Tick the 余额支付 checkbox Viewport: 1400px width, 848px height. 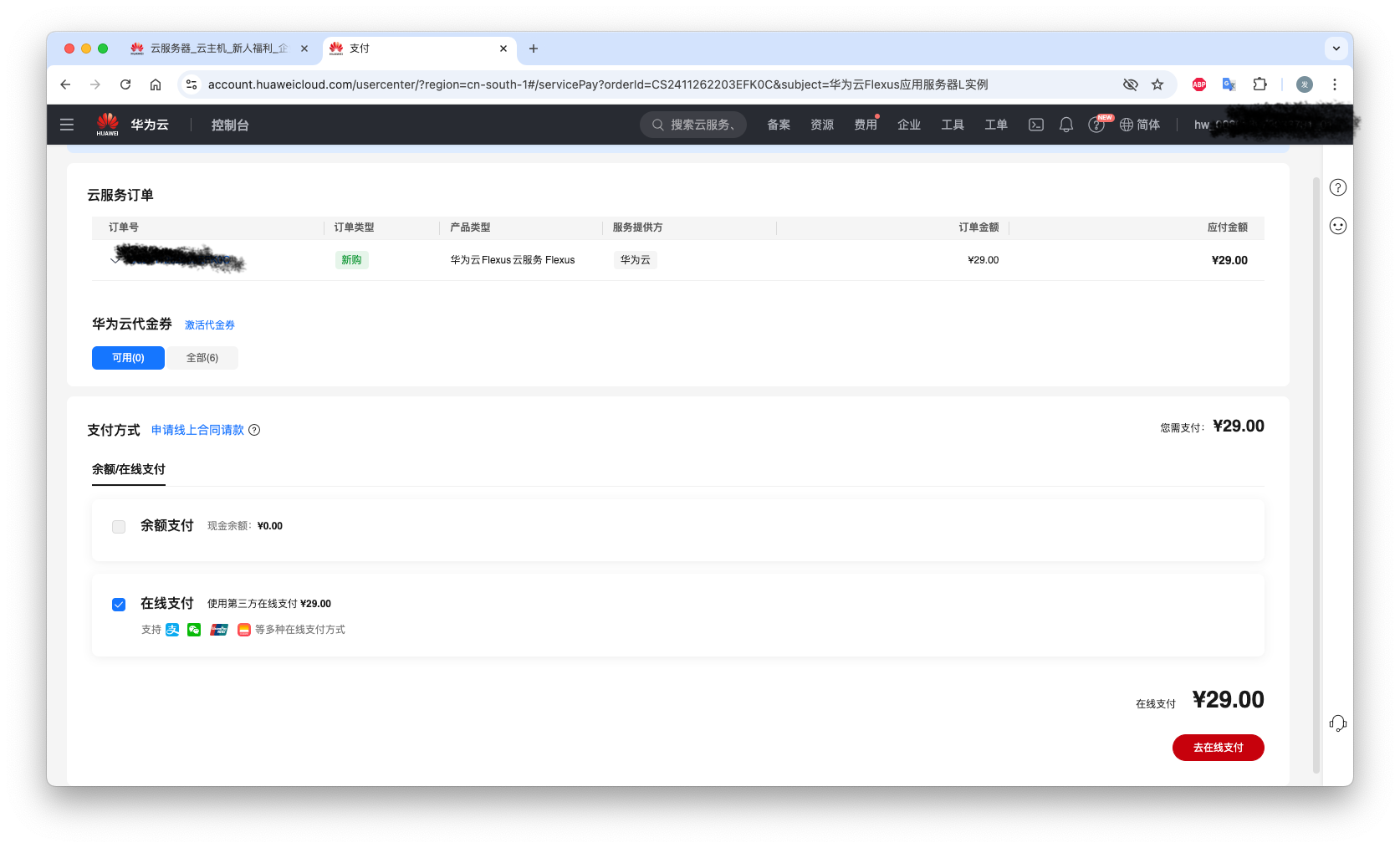[x=119, y=527]
